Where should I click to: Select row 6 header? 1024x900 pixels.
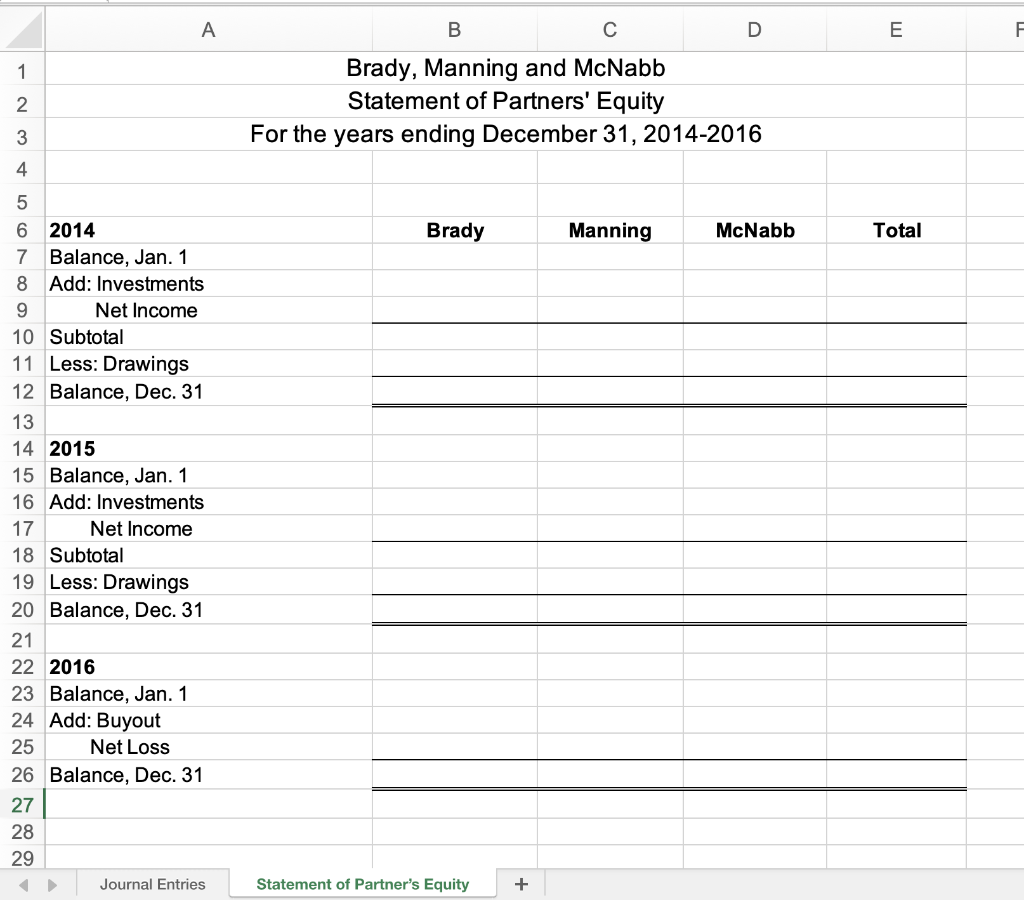click(22, 230)
